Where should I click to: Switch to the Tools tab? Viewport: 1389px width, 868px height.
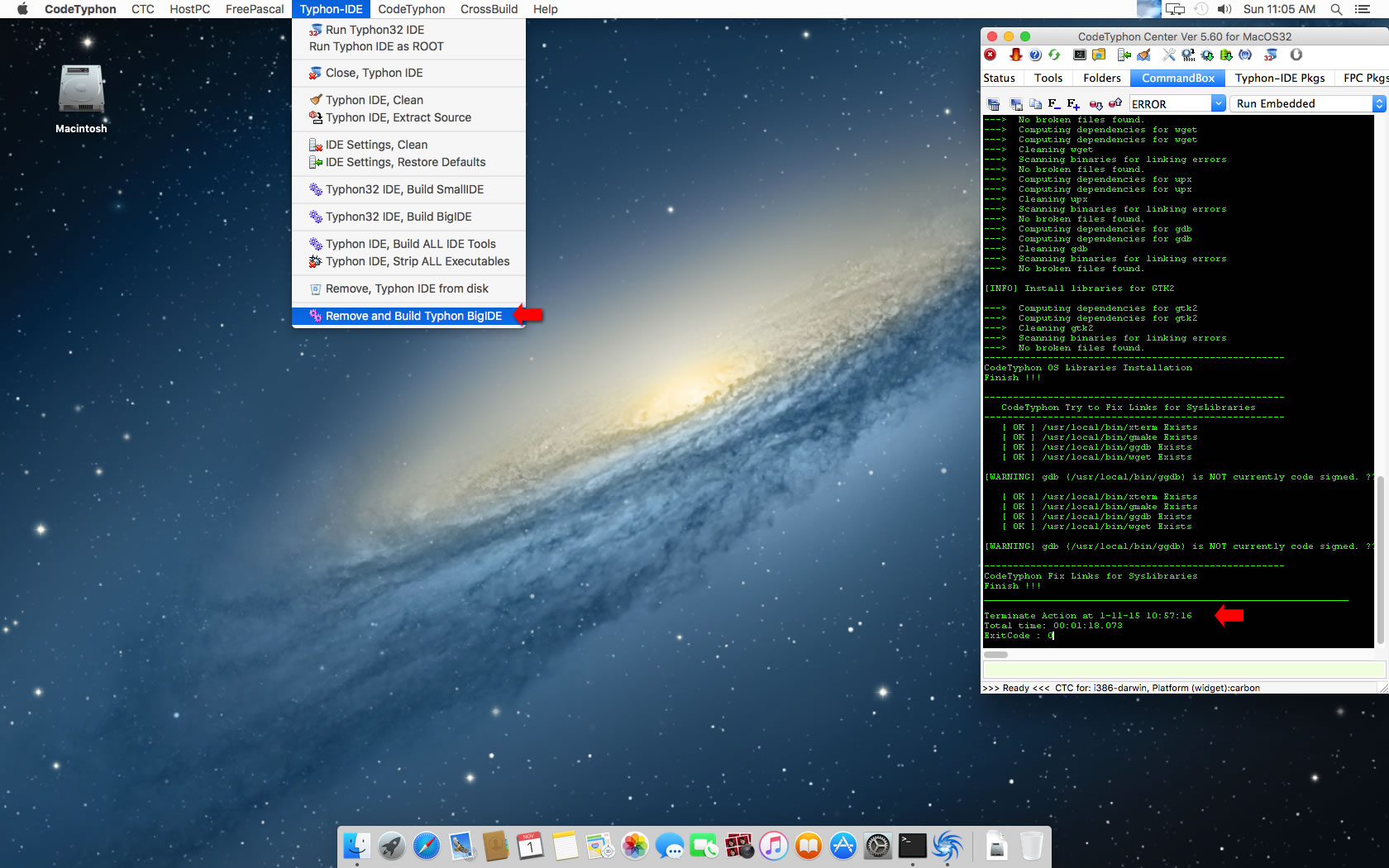pyautogui.click(x=1048, y=78)
